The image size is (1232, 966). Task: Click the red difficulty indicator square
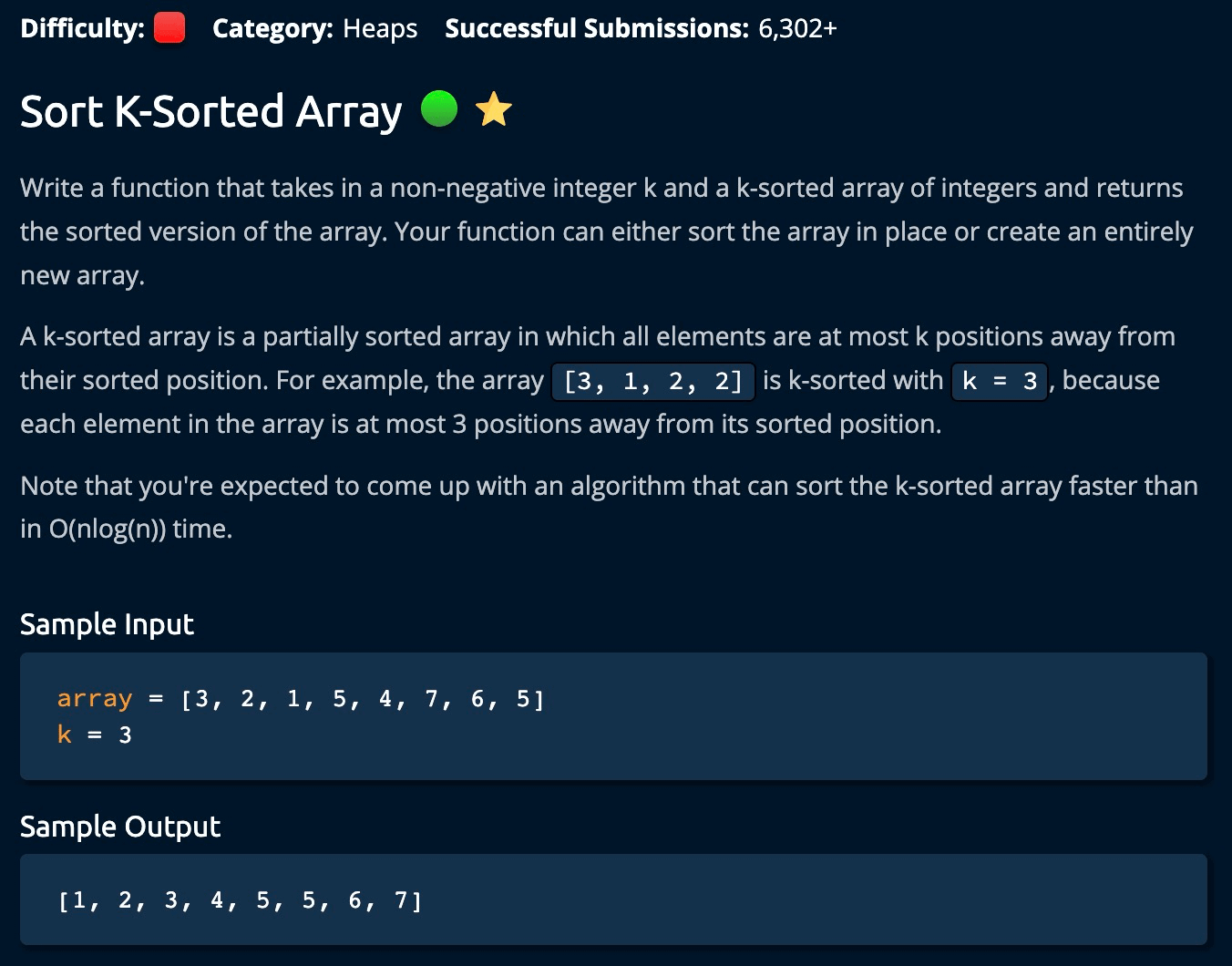click(x=169, y=28)
